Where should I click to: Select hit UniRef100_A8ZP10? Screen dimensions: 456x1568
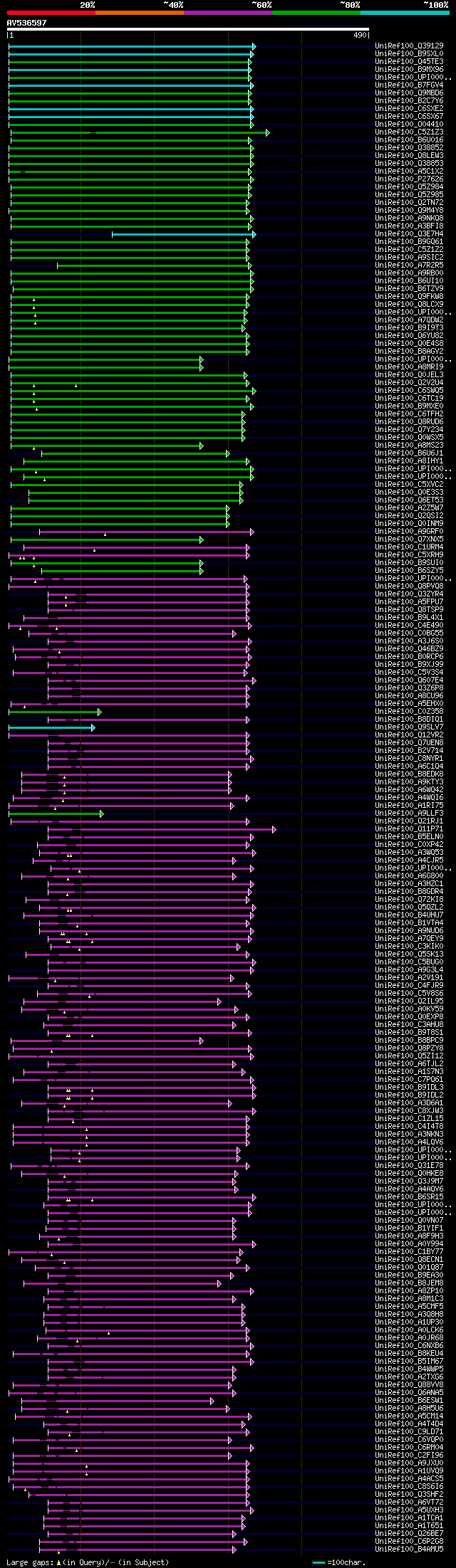tap(410, 1291)
